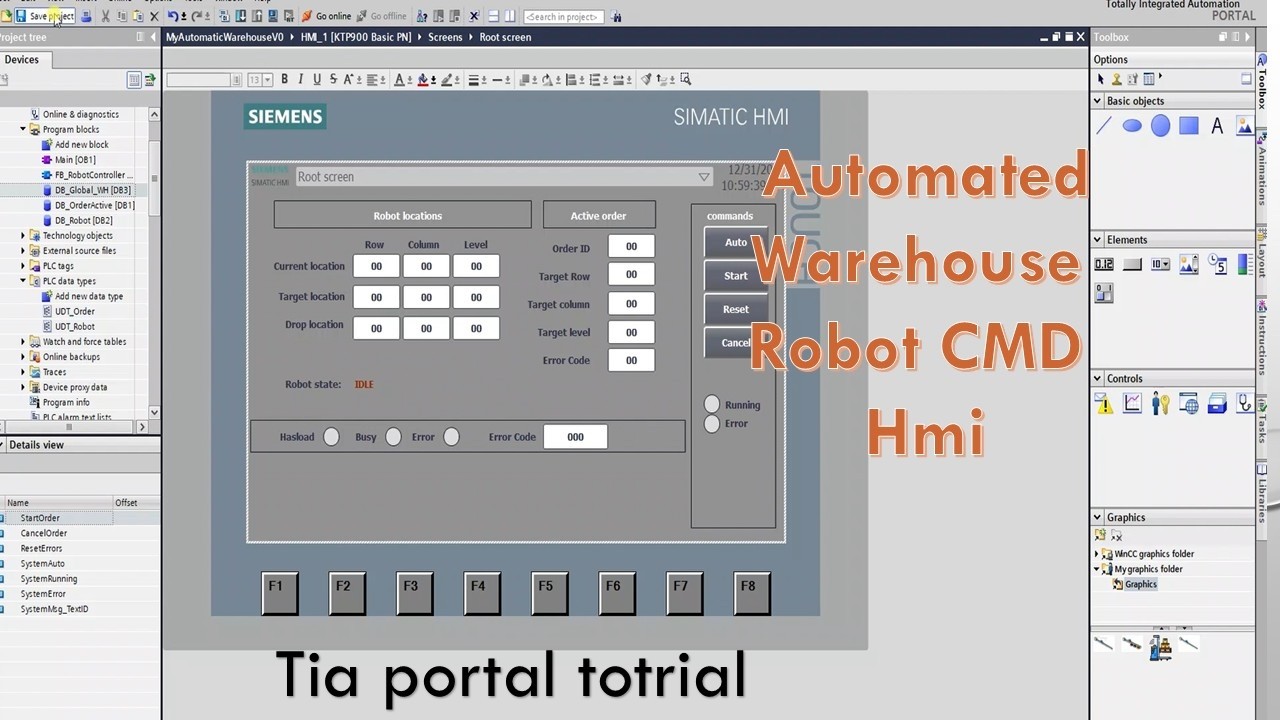Select DB_Global_WH [DB3] in project tree
The width and height of the screenshot is (1280, 720).
pos(92,190)
